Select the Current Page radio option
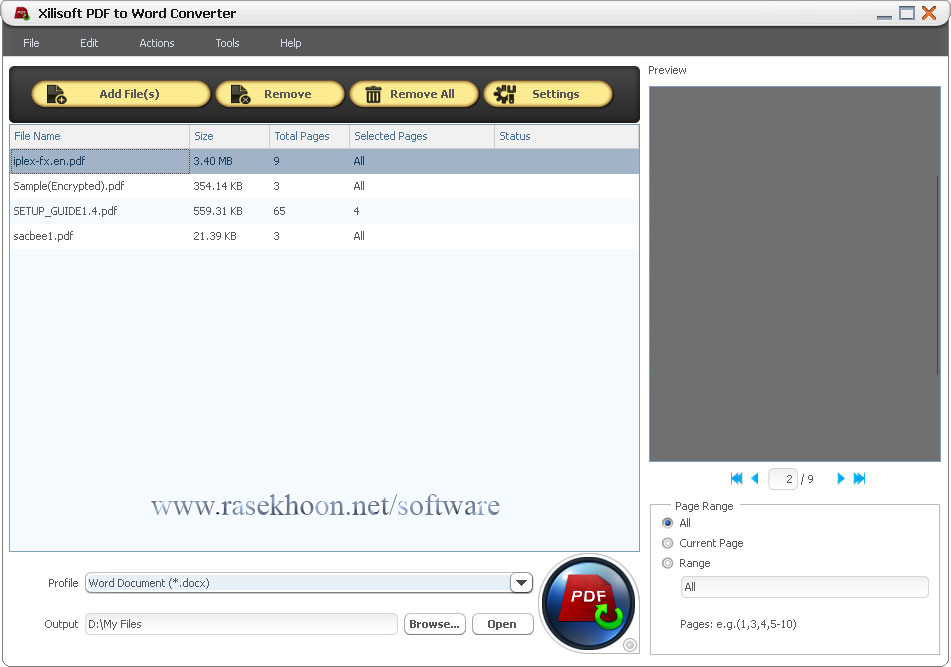Viewport: 951px width, 667px height. coord(668,543)
